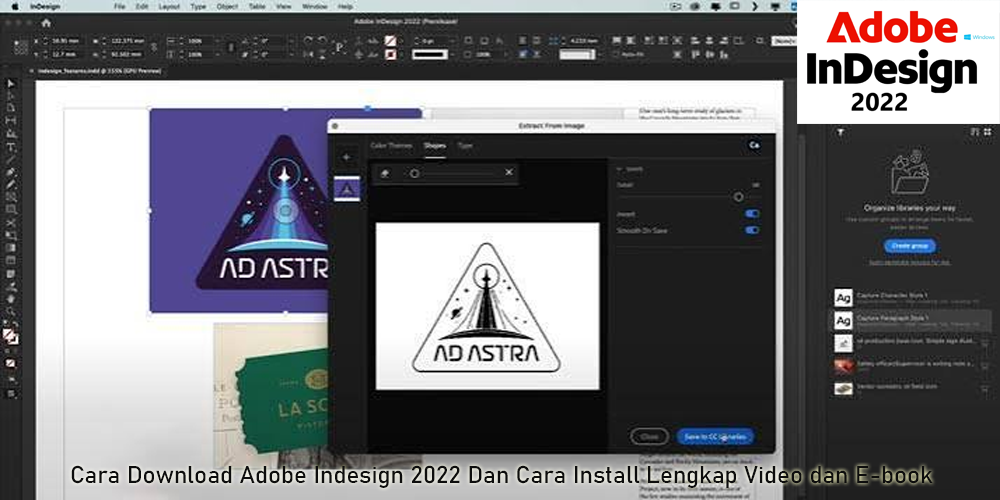The width and height of the screenshot is (1000, 500).
Task: Switch to the Color Themes tab
Action: 391,145
